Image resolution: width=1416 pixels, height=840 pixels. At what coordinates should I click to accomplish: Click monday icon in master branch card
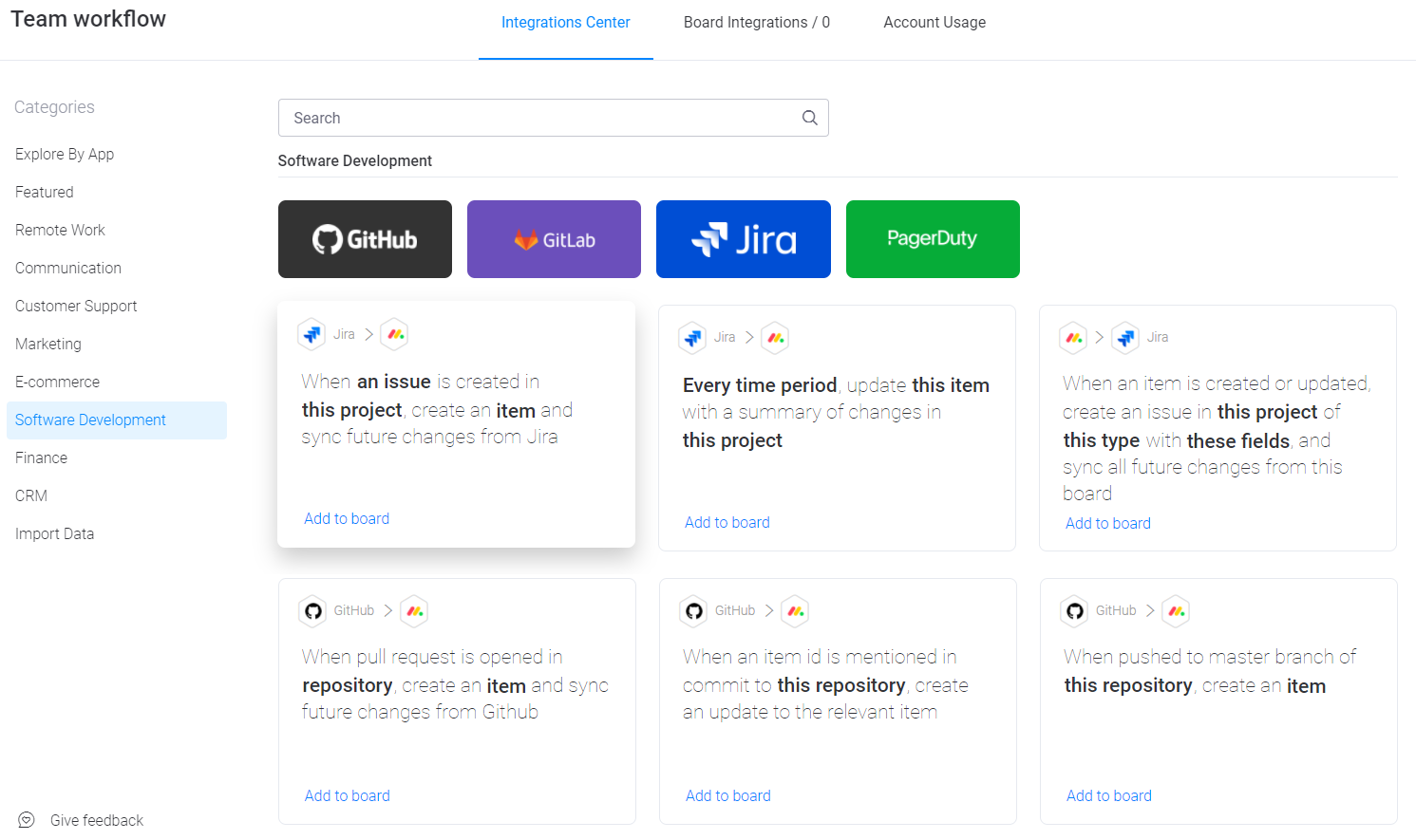tap(1176, 611)
